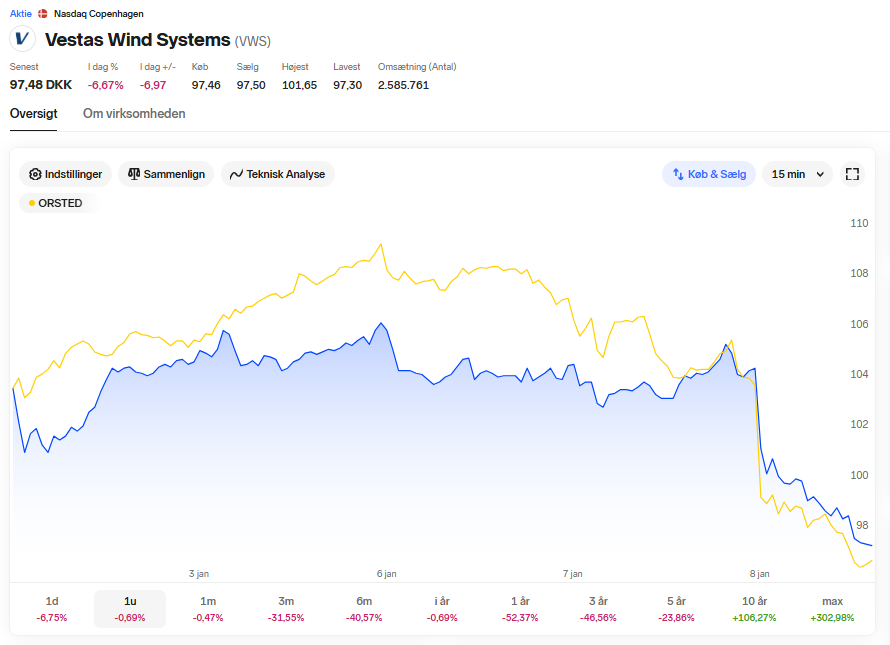Select the i år time range
890x645 pixels.
442,609
